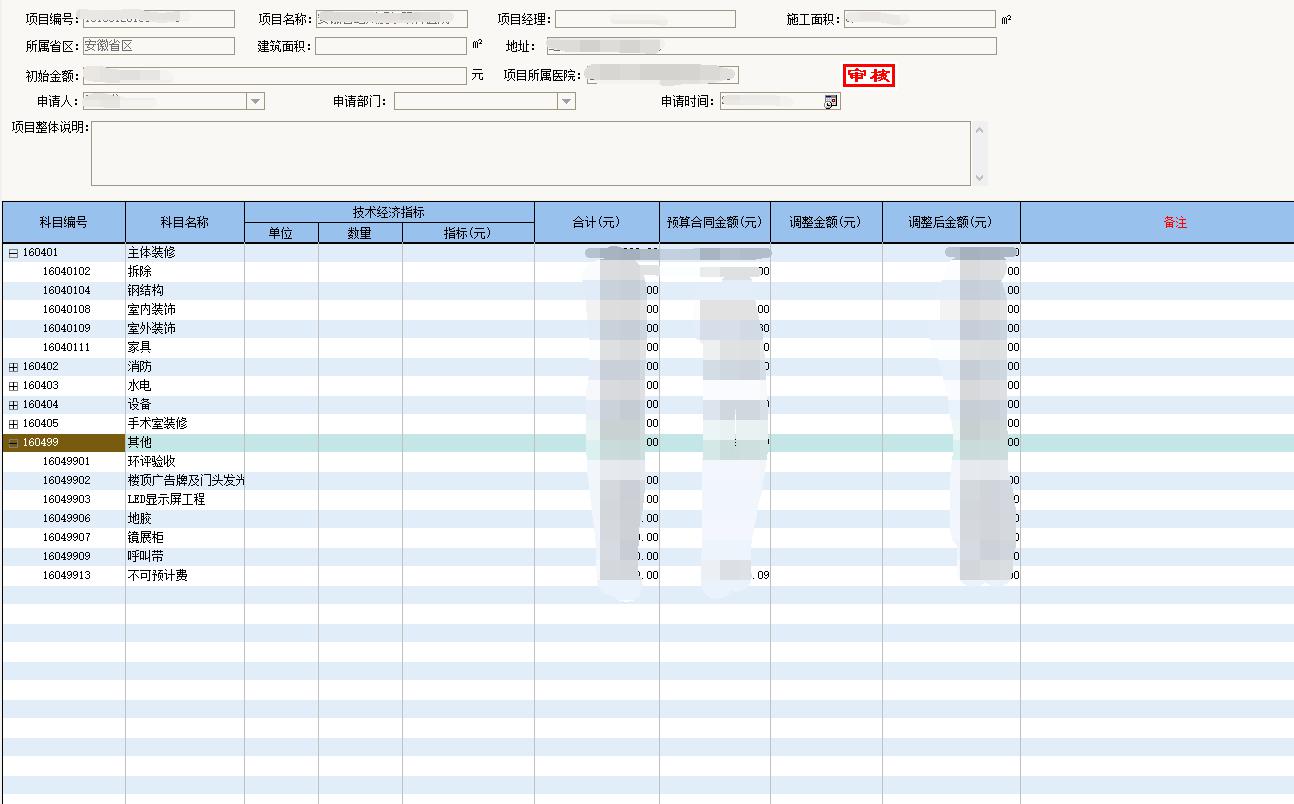
Task: Click into the 项目整体说明 text area
Action: point(530,153)
